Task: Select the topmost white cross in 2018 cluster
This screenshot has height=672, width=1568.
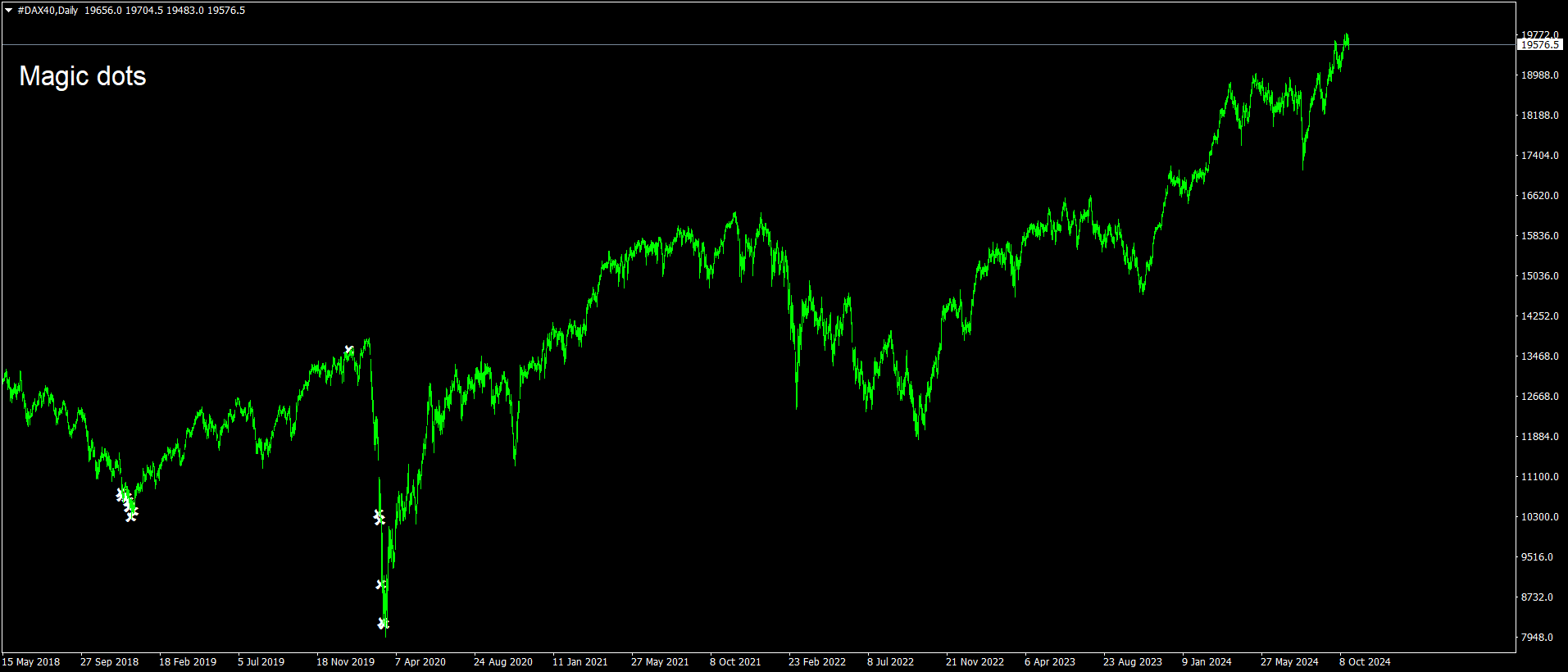Action: (x=120, y=493)
